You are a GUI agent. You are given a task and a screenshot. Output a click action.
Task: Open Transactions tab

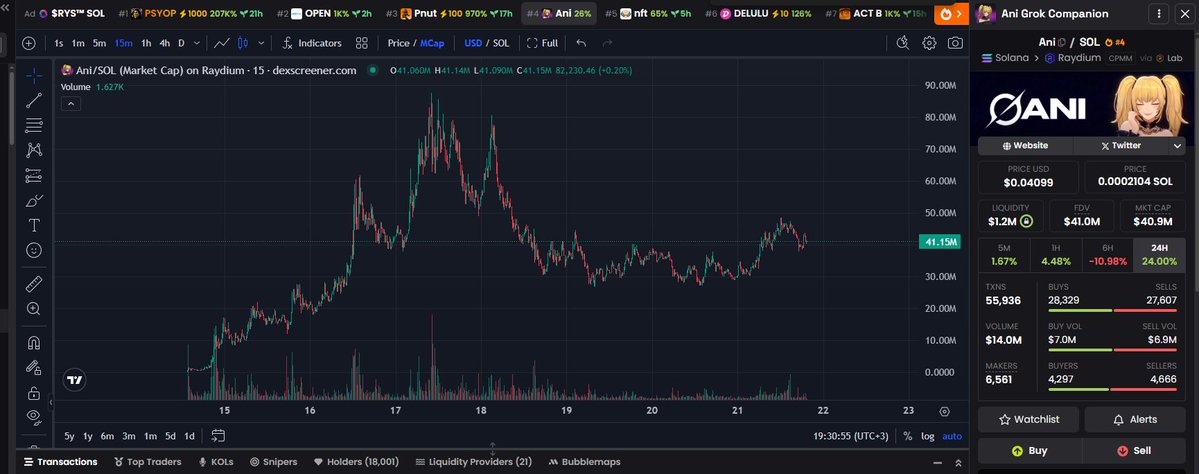(60, 462)
